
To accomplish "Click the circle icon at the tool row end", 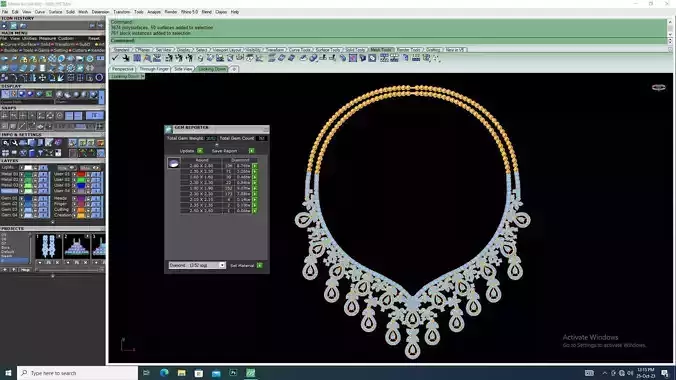I will 99,78.
